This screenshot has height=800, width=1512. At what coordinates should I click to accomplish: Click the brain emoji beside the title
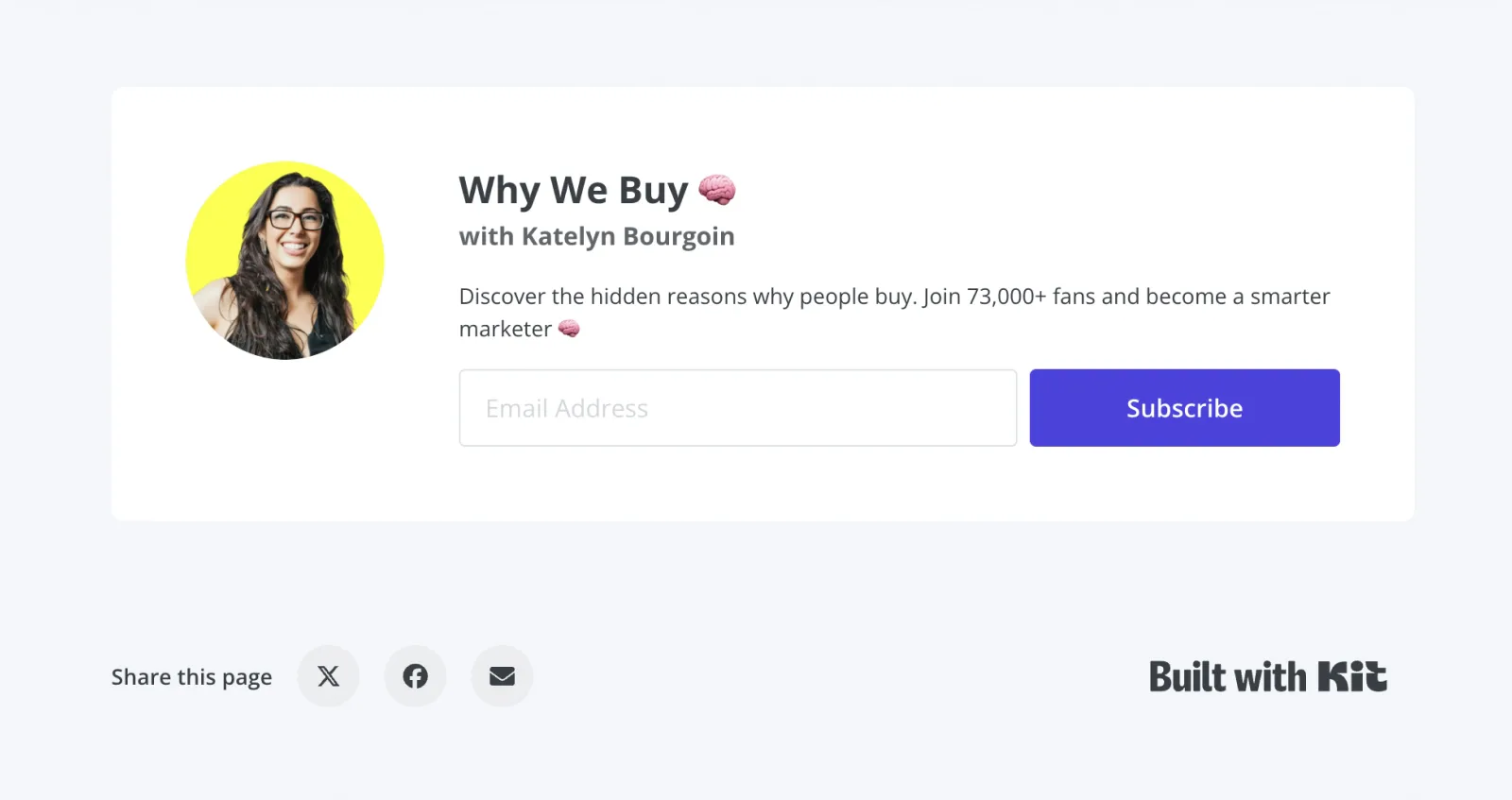tap(717, 190)
